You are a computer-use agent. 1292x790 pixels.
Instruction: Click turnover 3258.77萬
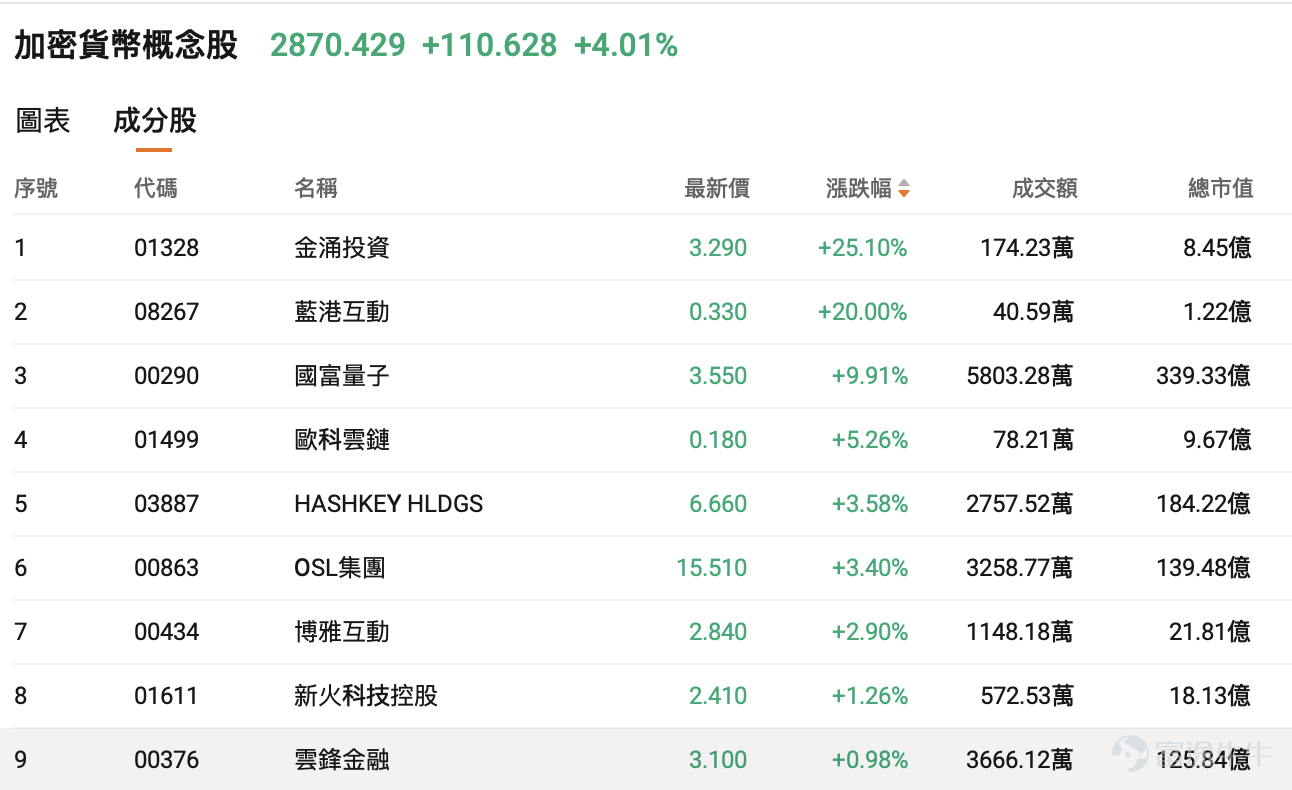tap(1020, 568)
